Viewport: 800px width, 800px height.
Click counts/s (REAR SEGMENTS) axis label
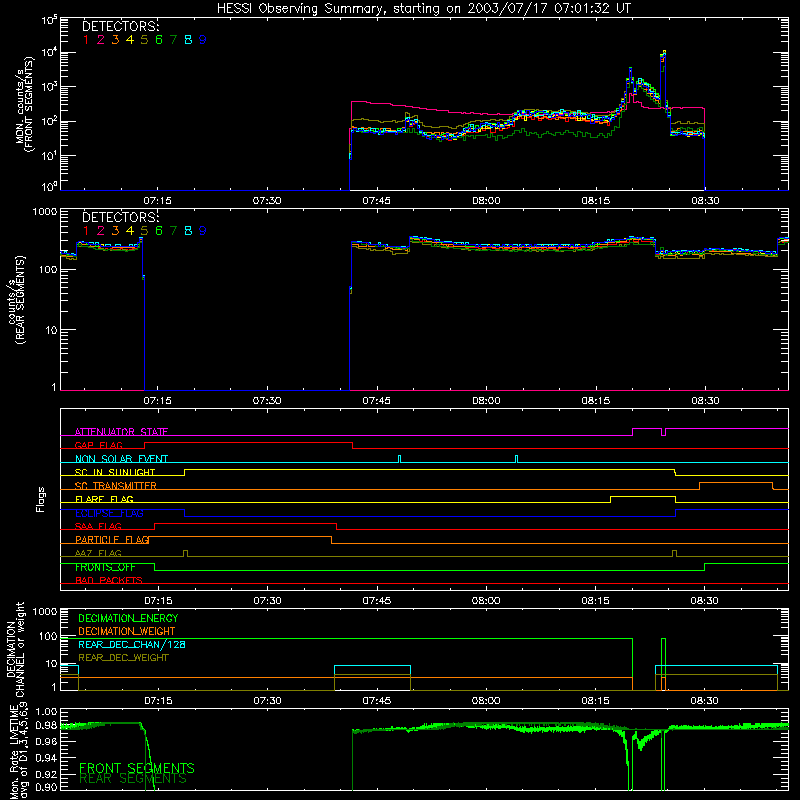(16, 301)
